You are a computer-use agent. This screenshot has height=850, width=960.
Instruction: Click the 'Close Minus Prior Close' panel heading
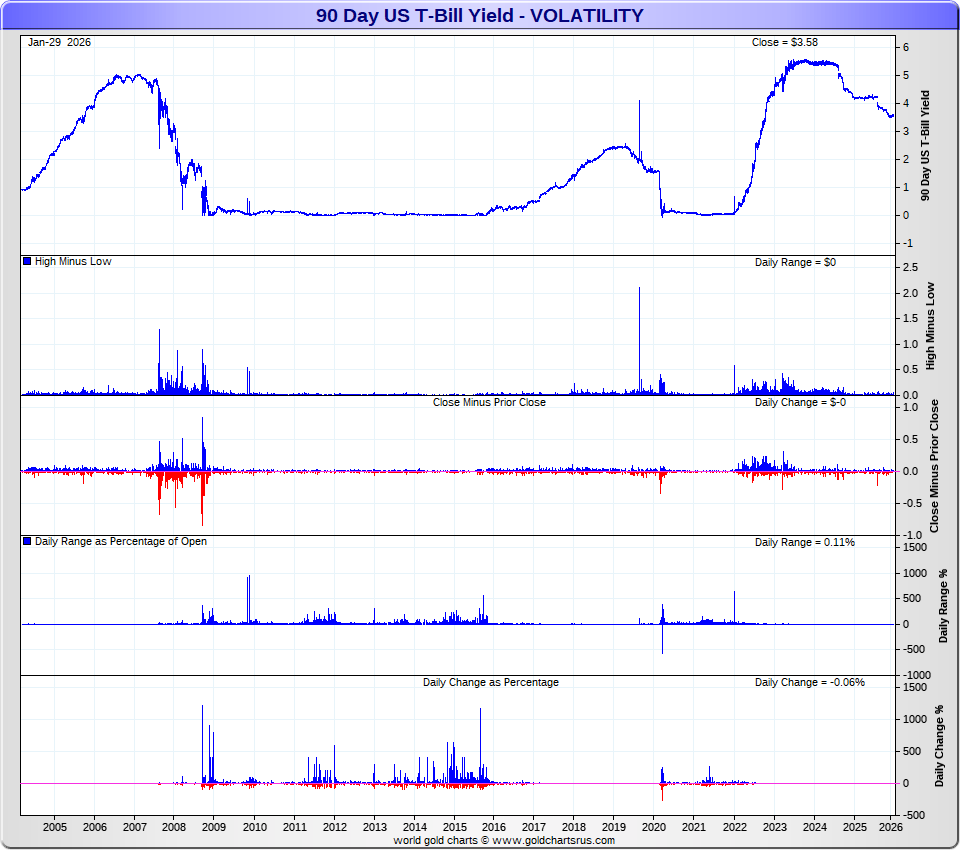489,402
